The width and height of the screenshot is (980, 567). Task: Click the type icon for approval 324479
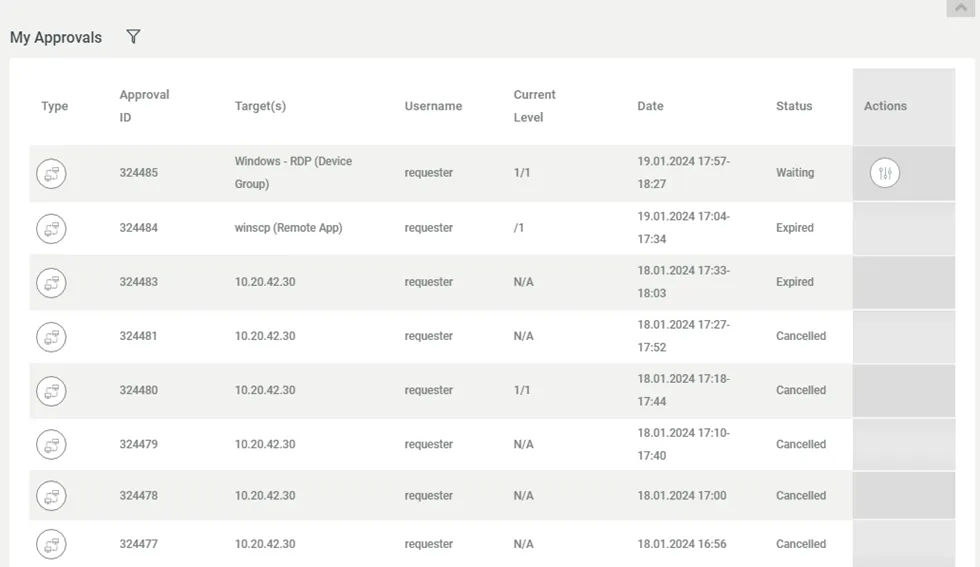pos(51,444)
